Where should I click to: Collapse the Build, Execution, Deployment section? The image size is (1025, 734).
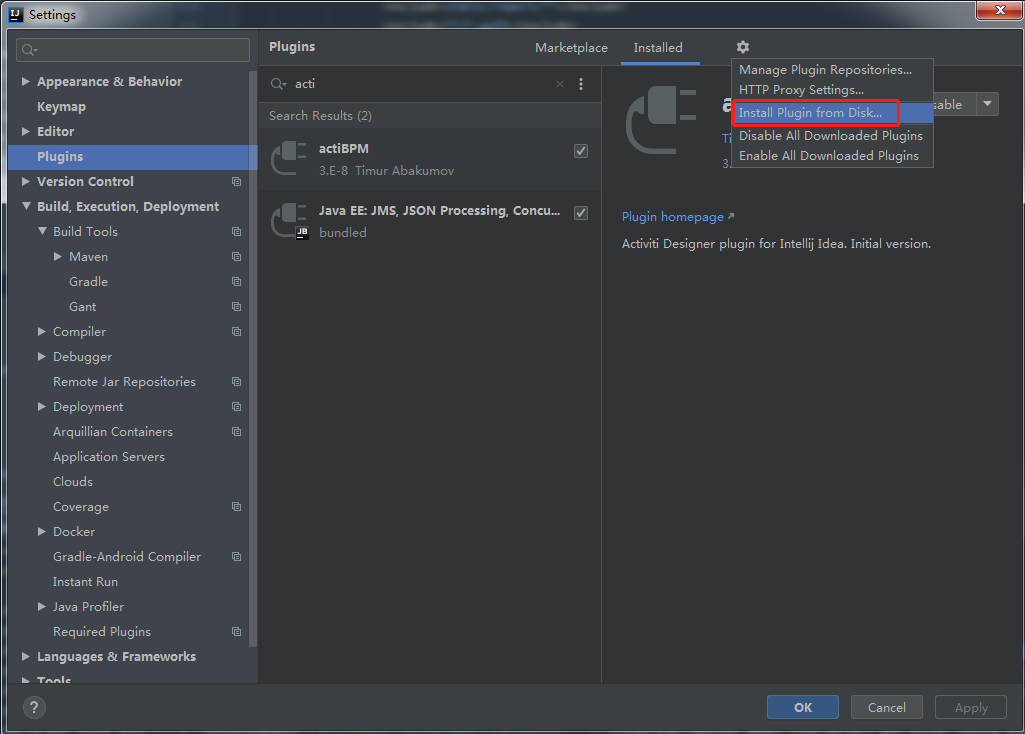(x=25, y=206)
